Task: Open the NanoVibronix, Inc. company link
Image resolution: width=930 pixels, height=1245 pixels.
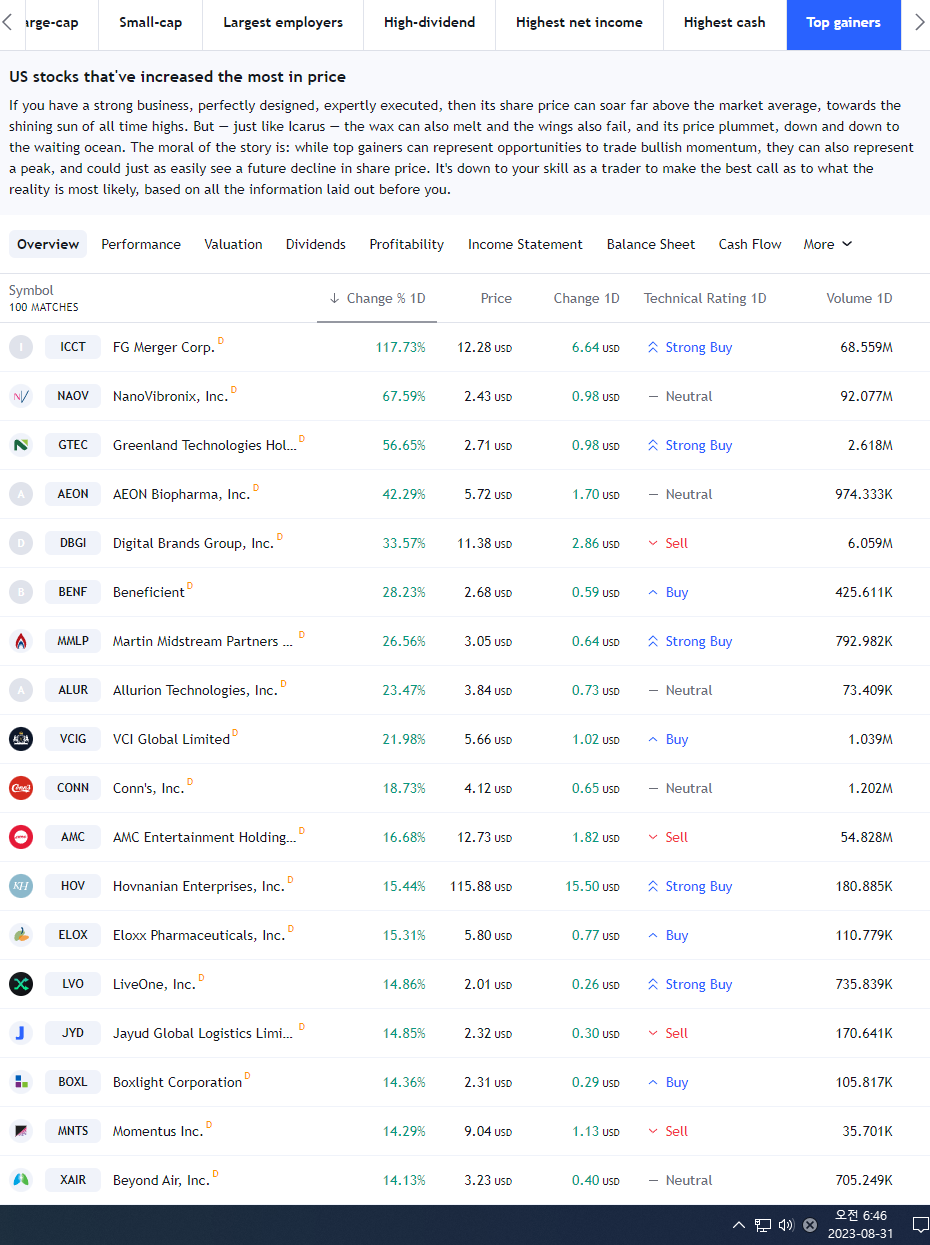Action: coord(170,396)
